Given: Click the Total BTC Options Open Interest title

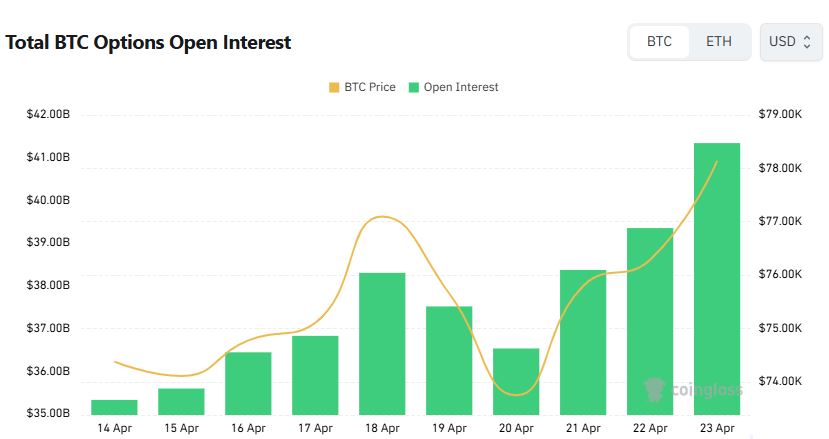Looking at the screenshot, I should coord(149,43).
